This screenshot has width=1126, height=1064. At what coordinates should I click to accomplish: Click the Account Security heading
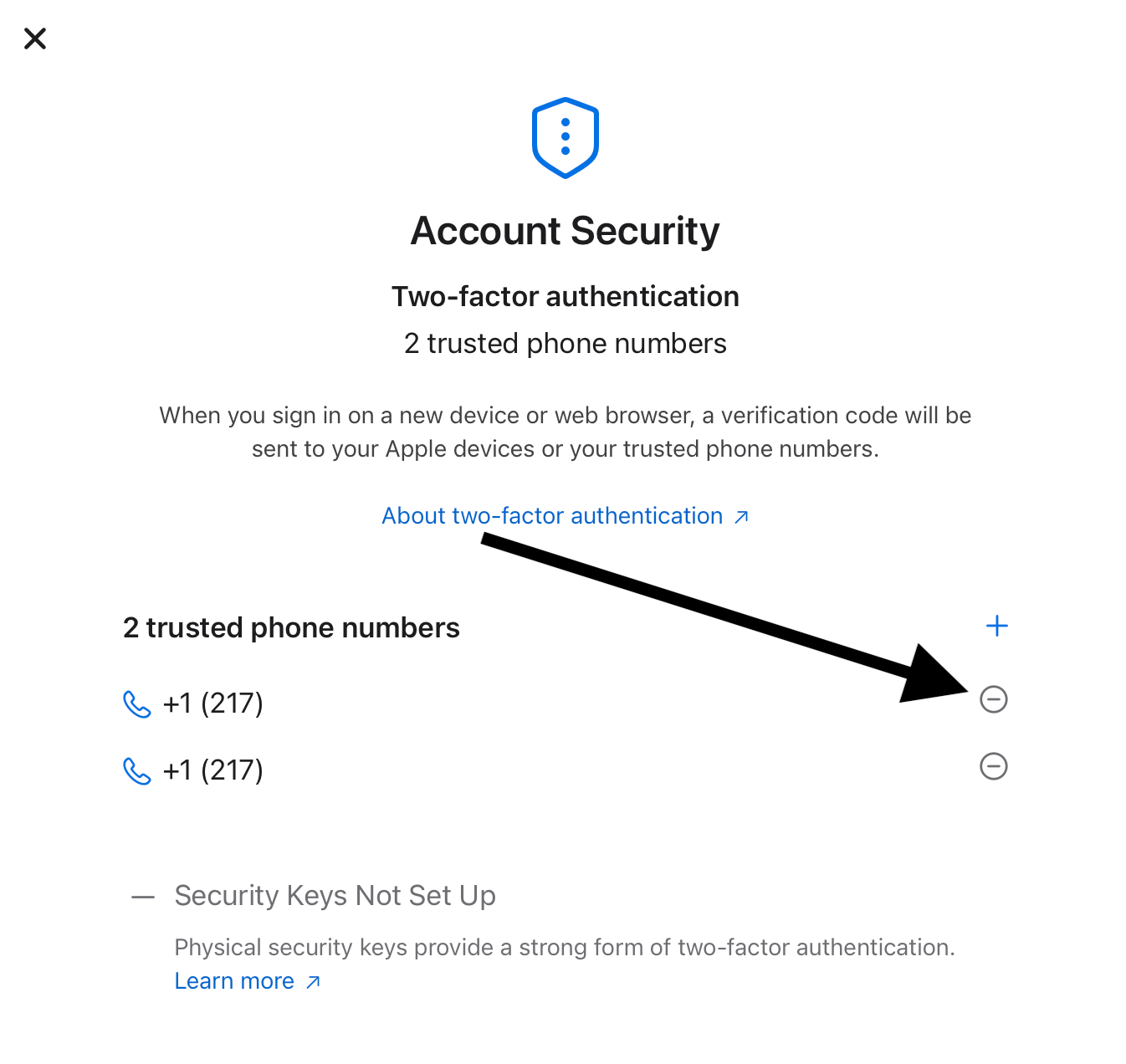[x=565, y=231]
